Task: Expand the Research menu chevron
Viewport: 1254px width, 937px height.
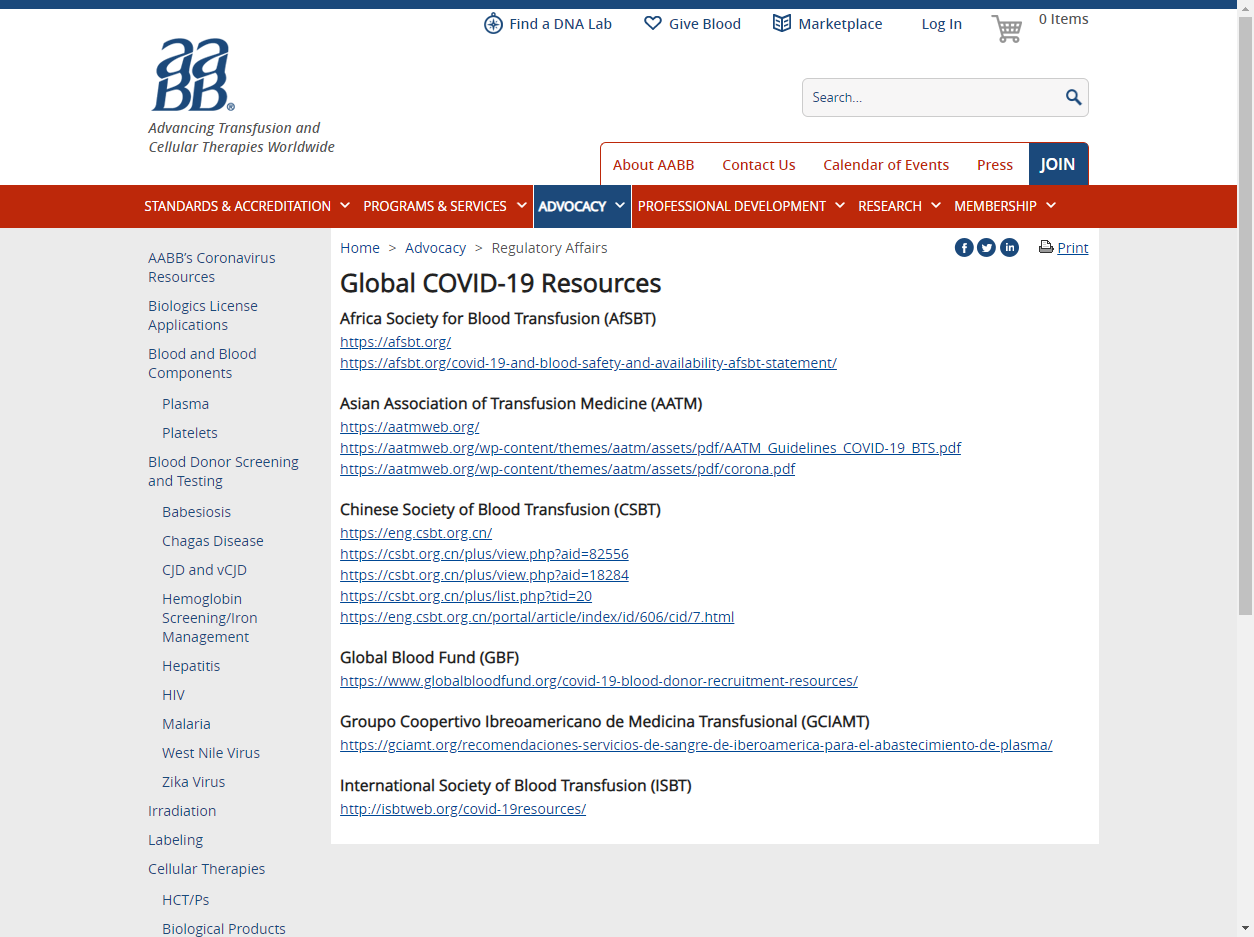Action: (936, 205)
